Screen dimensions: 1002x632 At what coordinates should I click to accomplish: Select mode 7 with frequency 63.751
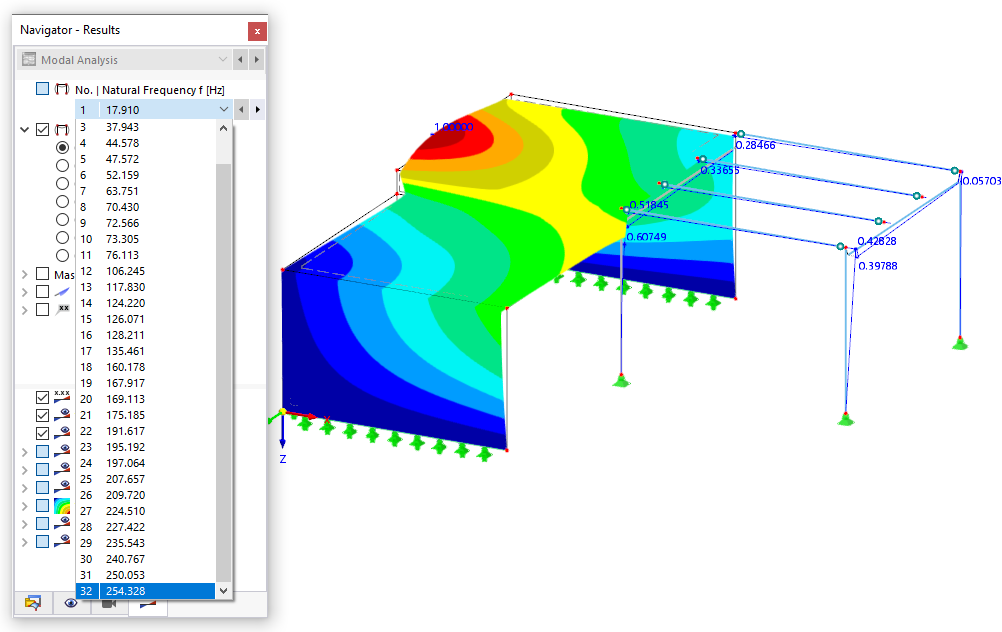tap(146, 191)
